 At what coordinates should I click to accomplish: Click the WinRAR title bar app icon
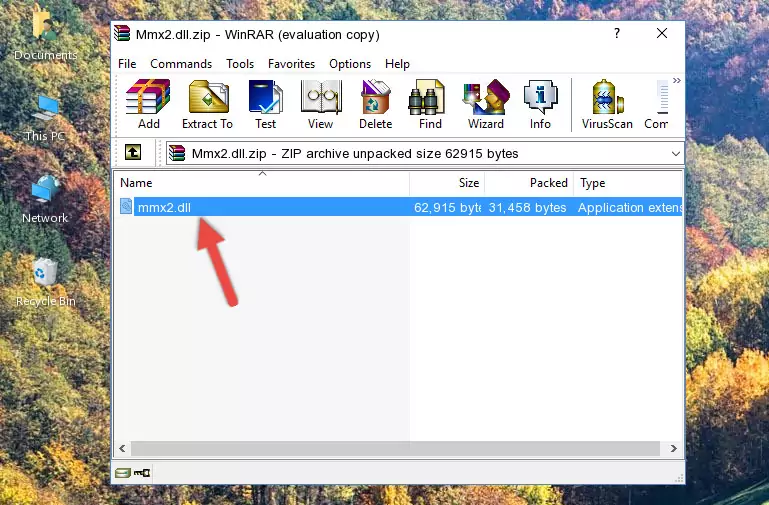pyautogui.click(x=122, y=34)
